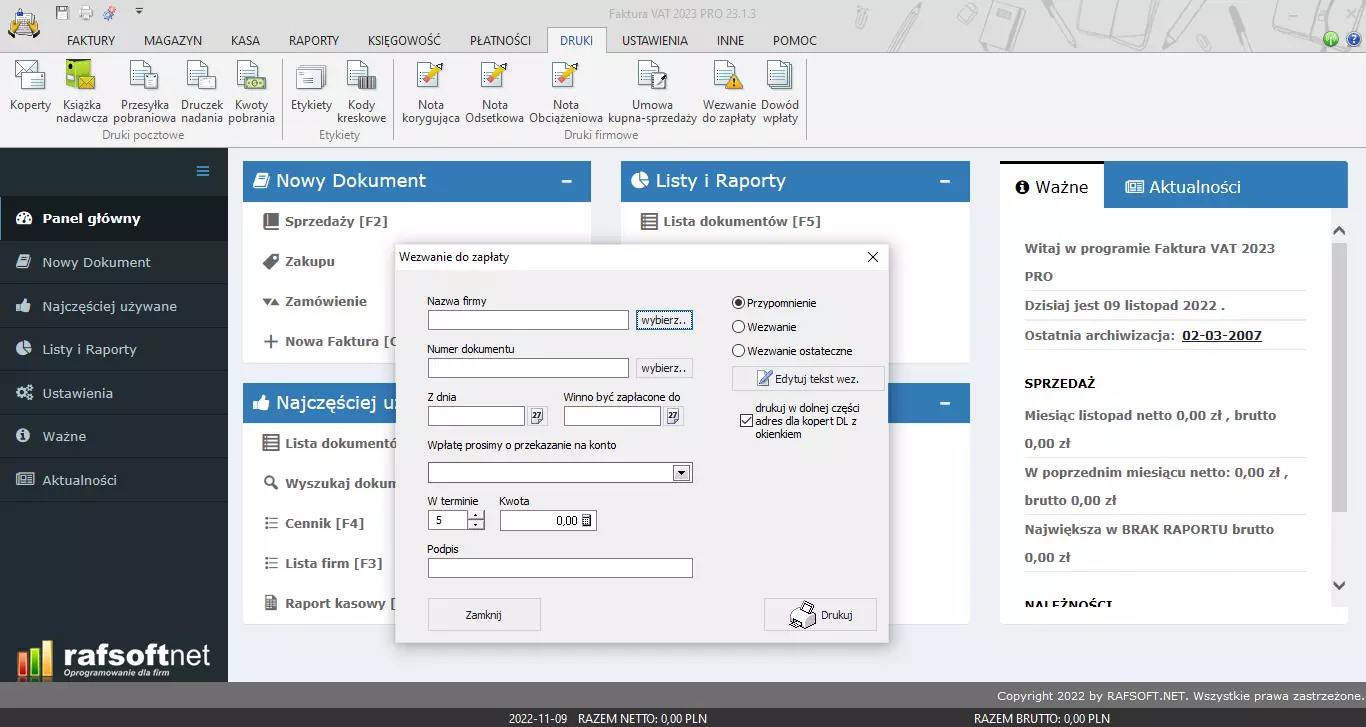Select the Przypomnienie radio option
The height and width of the screenshot is (727, 1366).
click(739, 303)
